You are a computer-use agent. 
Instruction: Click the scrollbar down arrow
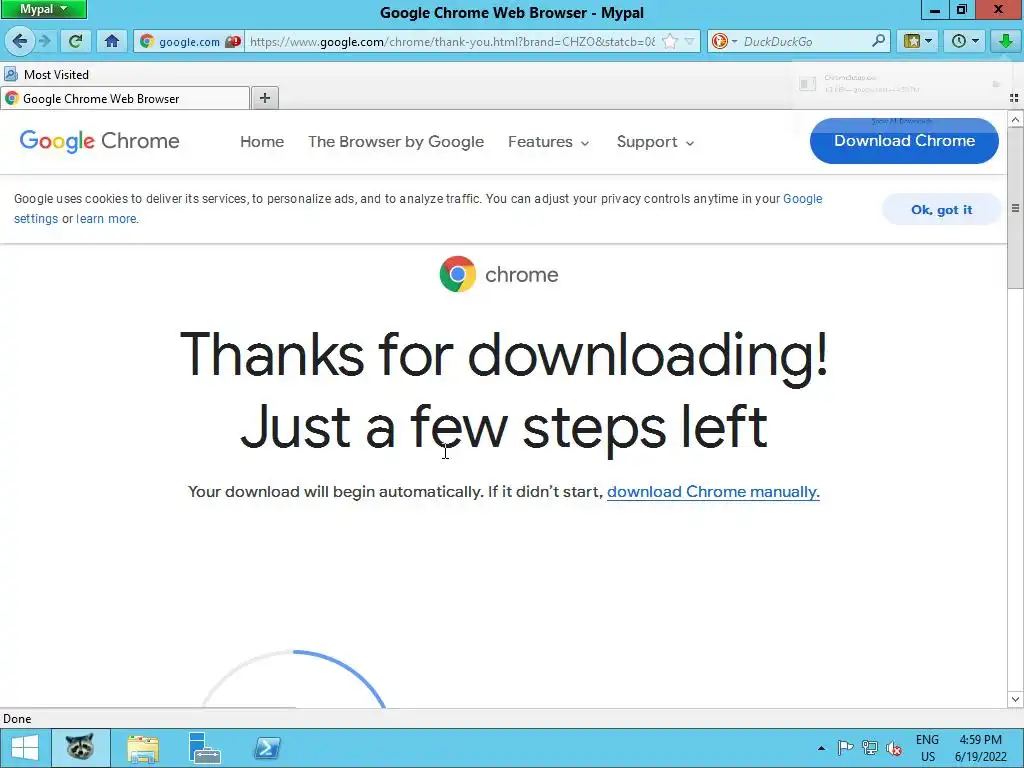(1015, 699)
